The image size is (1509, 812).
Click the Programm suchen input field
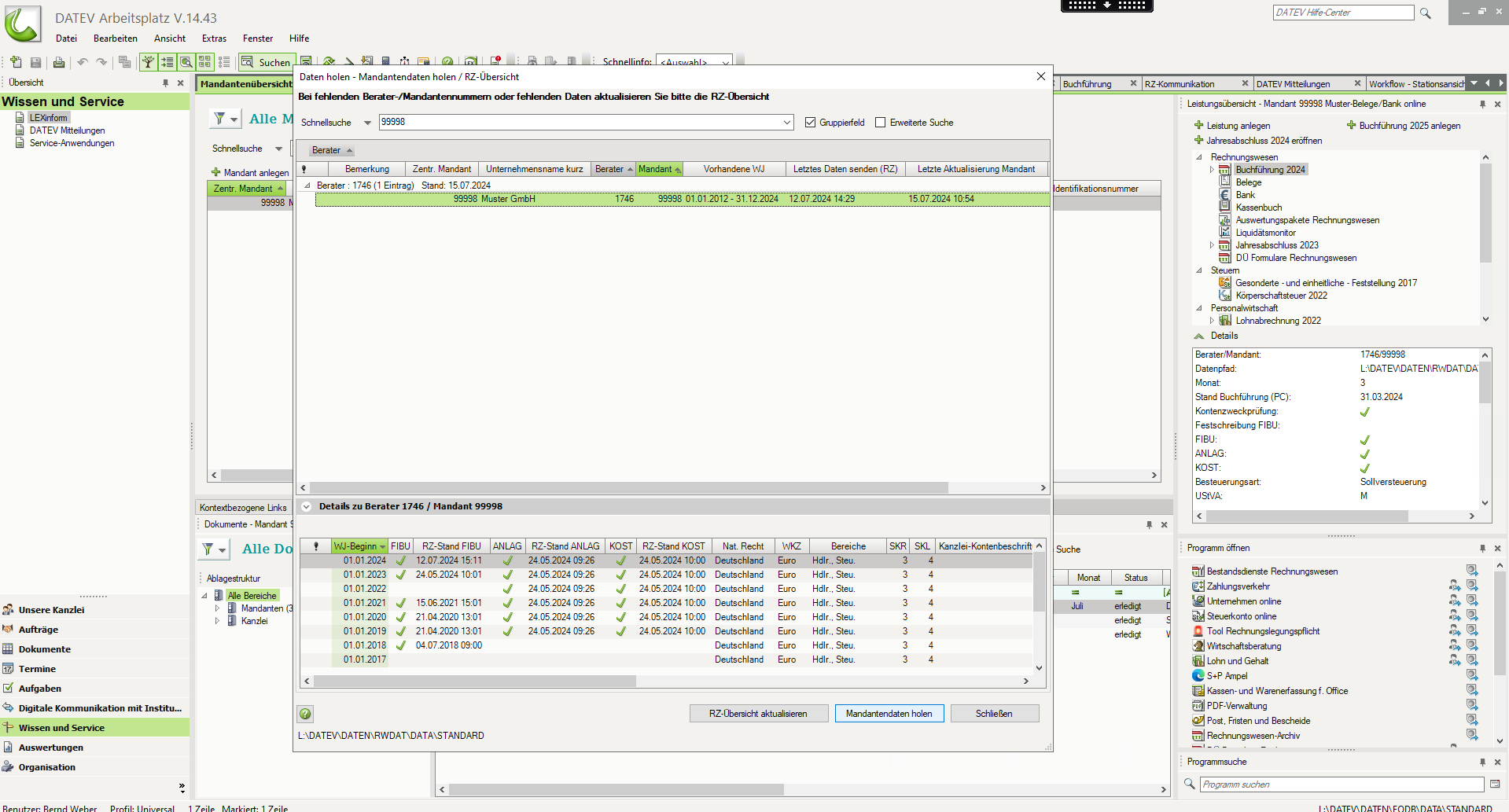[1341, 784]
